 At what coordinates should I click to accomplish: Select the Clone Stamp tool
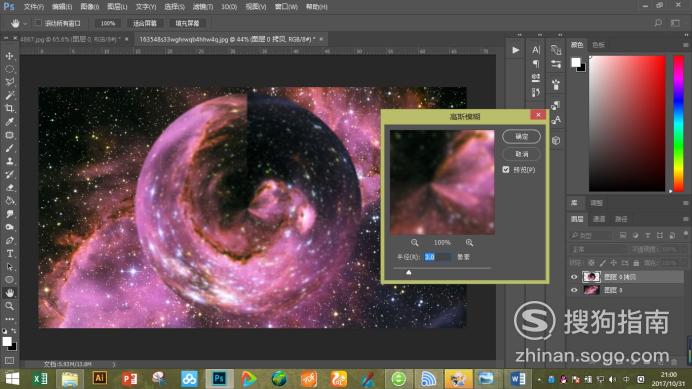point(9,162)
